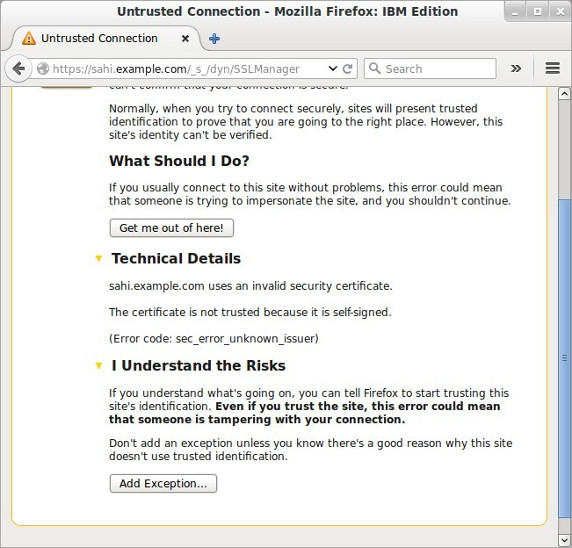Open the URL bar history dropdown

[x=332, y=68]
